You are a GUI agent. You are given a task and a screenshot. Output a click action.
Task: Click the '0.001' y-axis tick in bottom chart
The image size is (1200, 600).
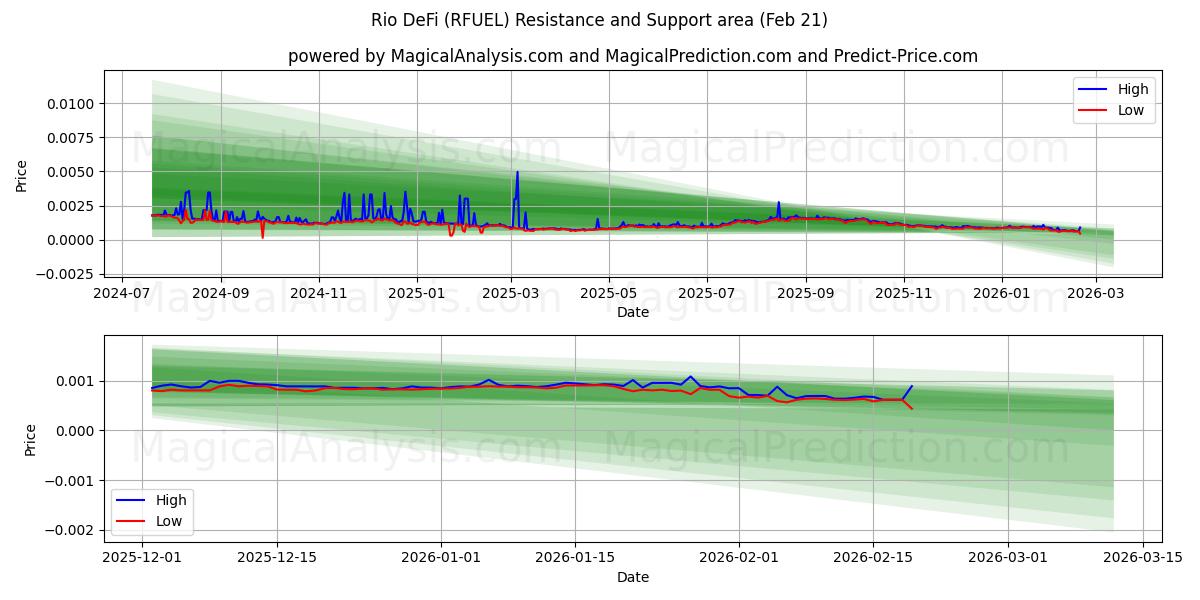[77, 381]
